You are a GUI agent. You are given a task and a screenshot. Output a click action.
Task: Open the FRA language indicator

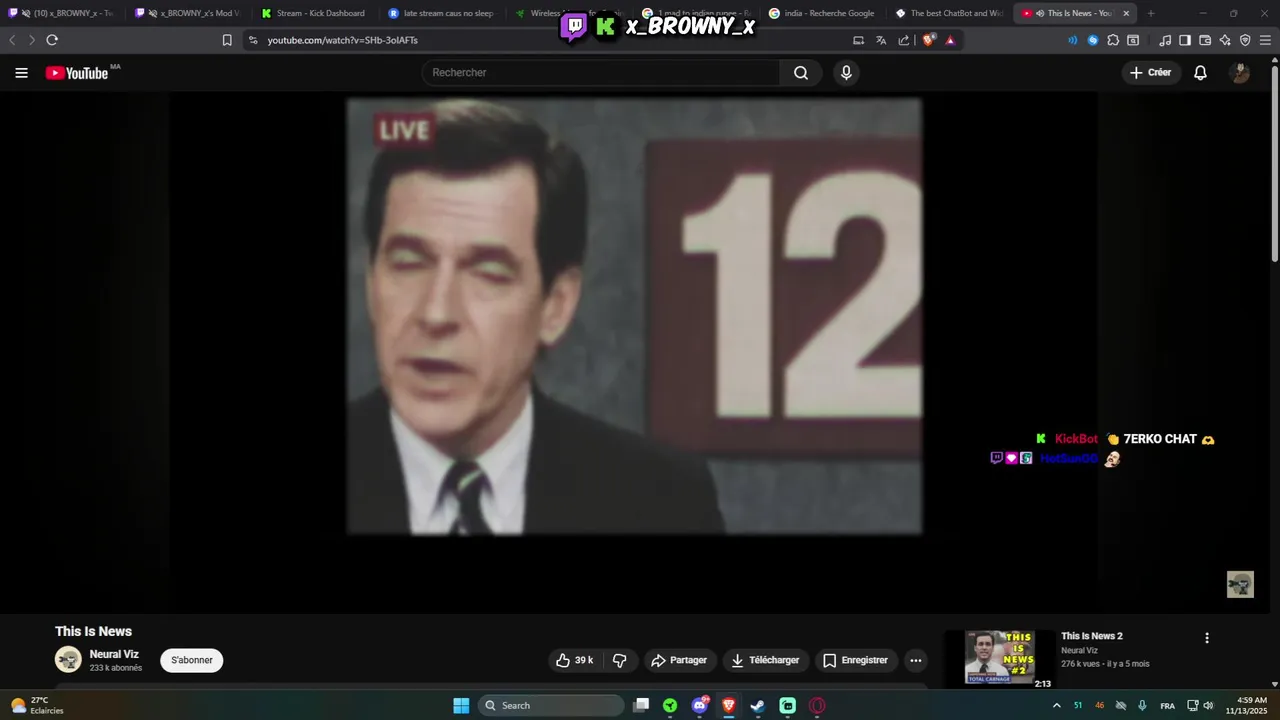tap(1167, 705)
